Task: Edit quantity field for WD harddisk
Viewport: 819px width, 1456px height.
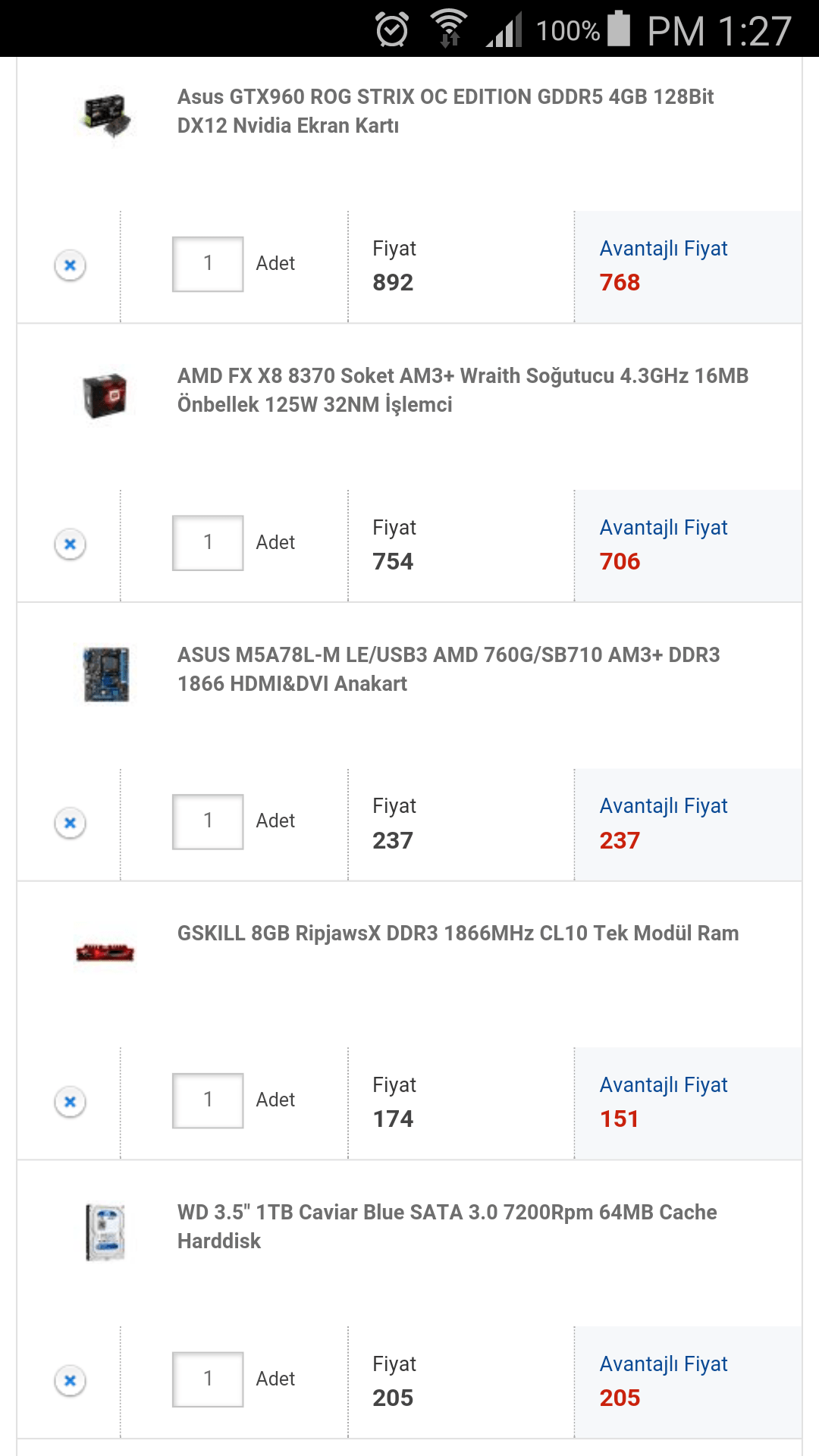Action: click(208, 1379)
